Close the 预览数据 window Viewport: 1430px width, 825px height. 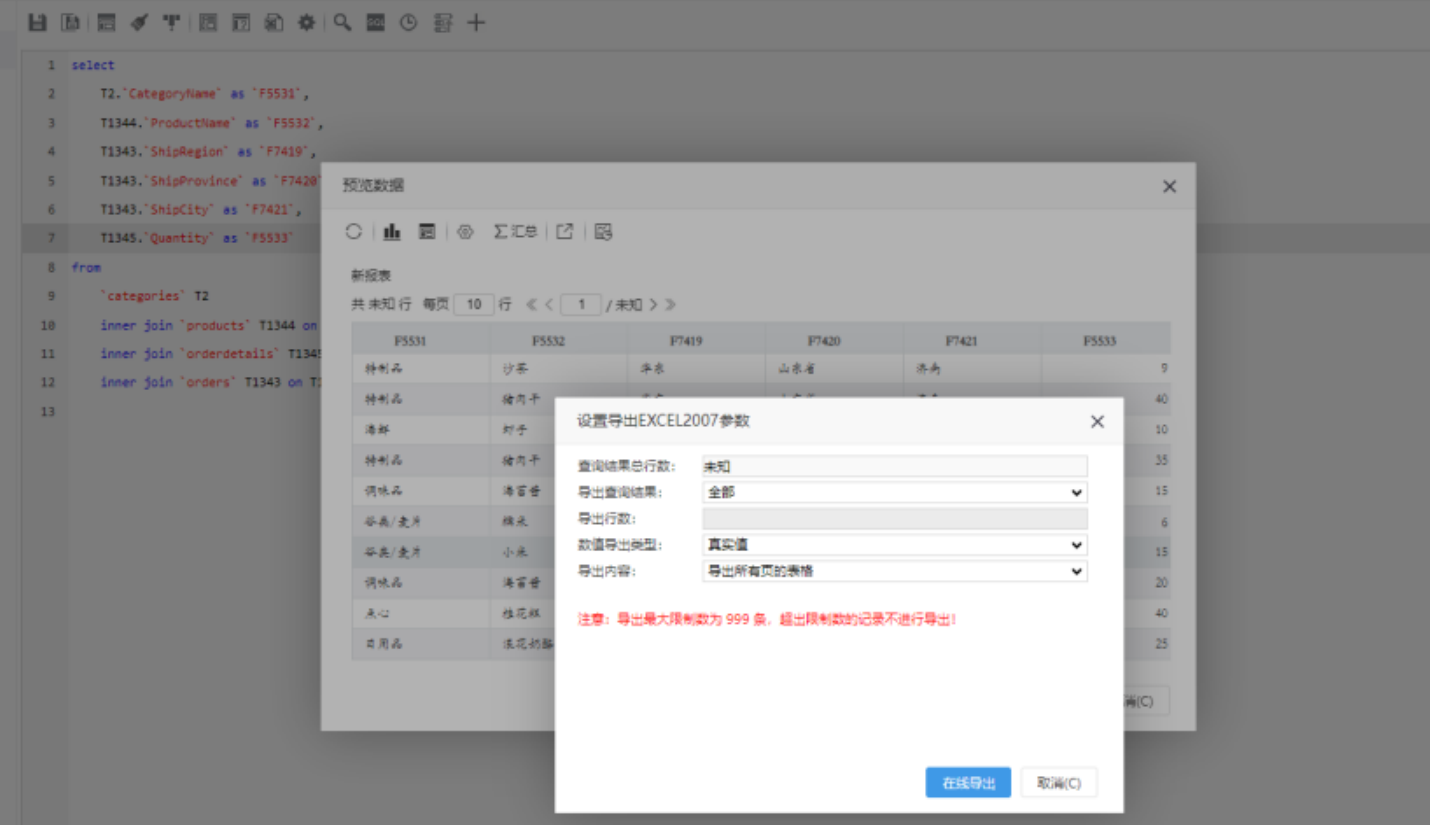click(1169, 186)
